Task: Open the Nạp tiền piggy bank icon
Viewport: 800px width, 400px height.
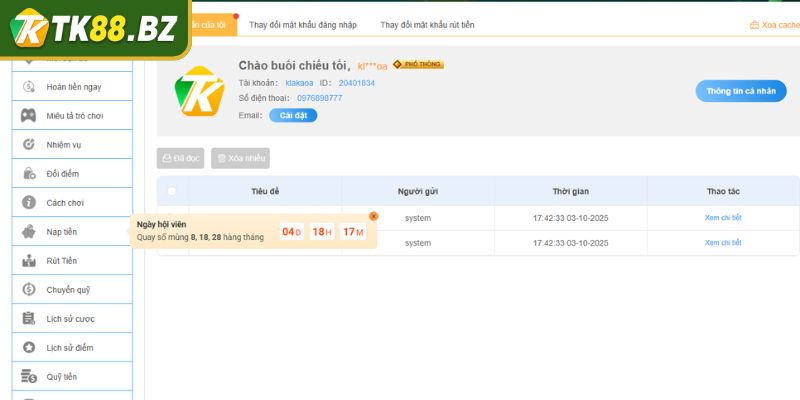Action: coord(28,232)
